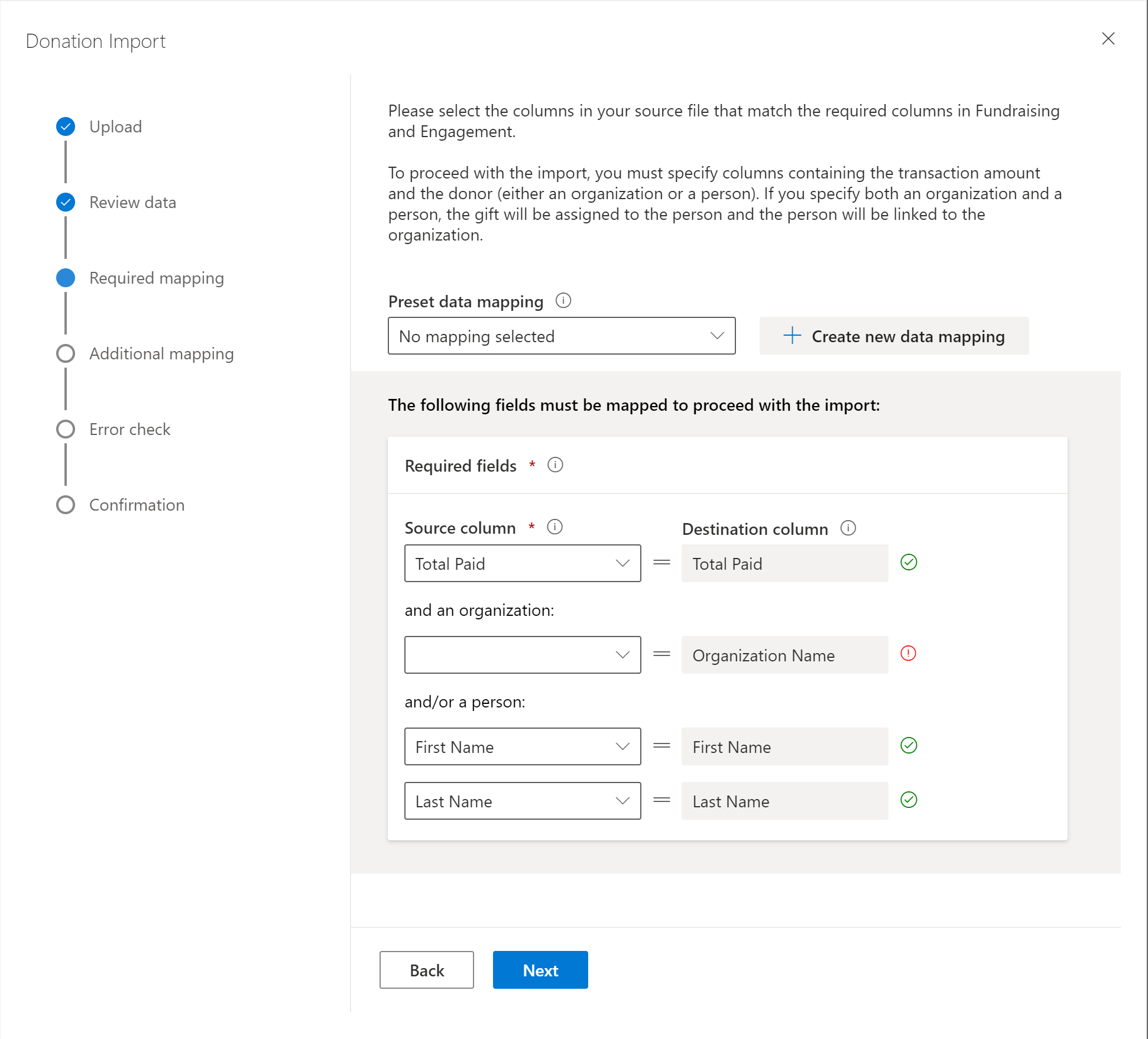Open the Organization Name source column dropdown

[x=522, y=655]
